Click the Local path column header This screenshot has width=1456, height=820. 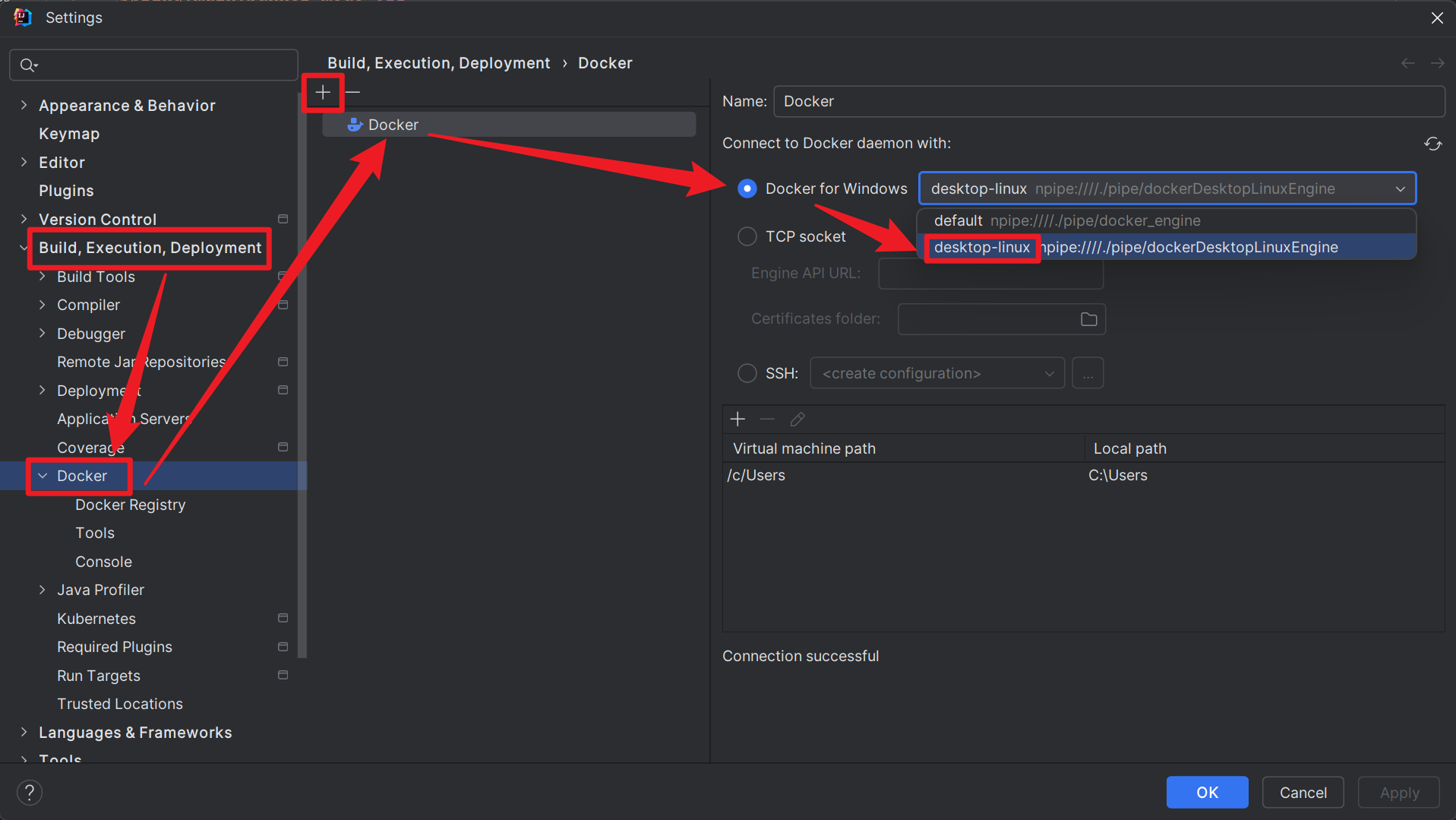point(1265,448)
